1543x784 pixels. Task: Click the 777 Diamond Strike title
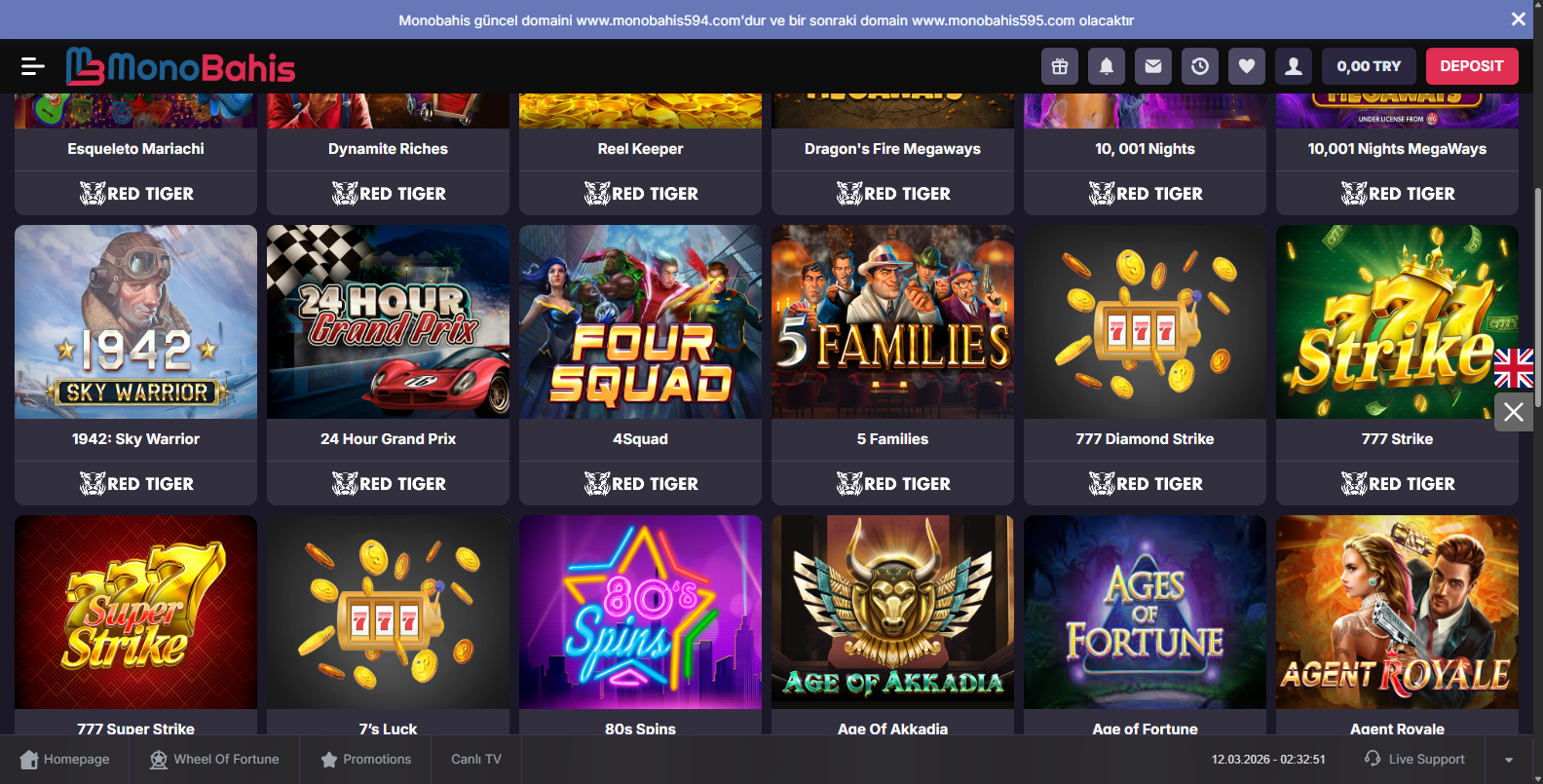[x=1146, y=439]
